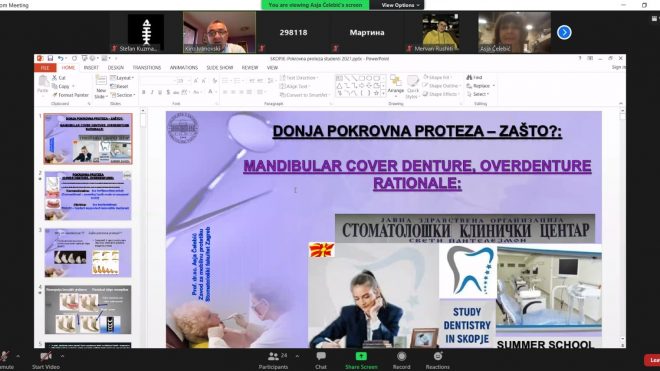This screenshot has height=371, width=660.
Task: Click the Clear Formatting icon
Action: click(215, 80)
